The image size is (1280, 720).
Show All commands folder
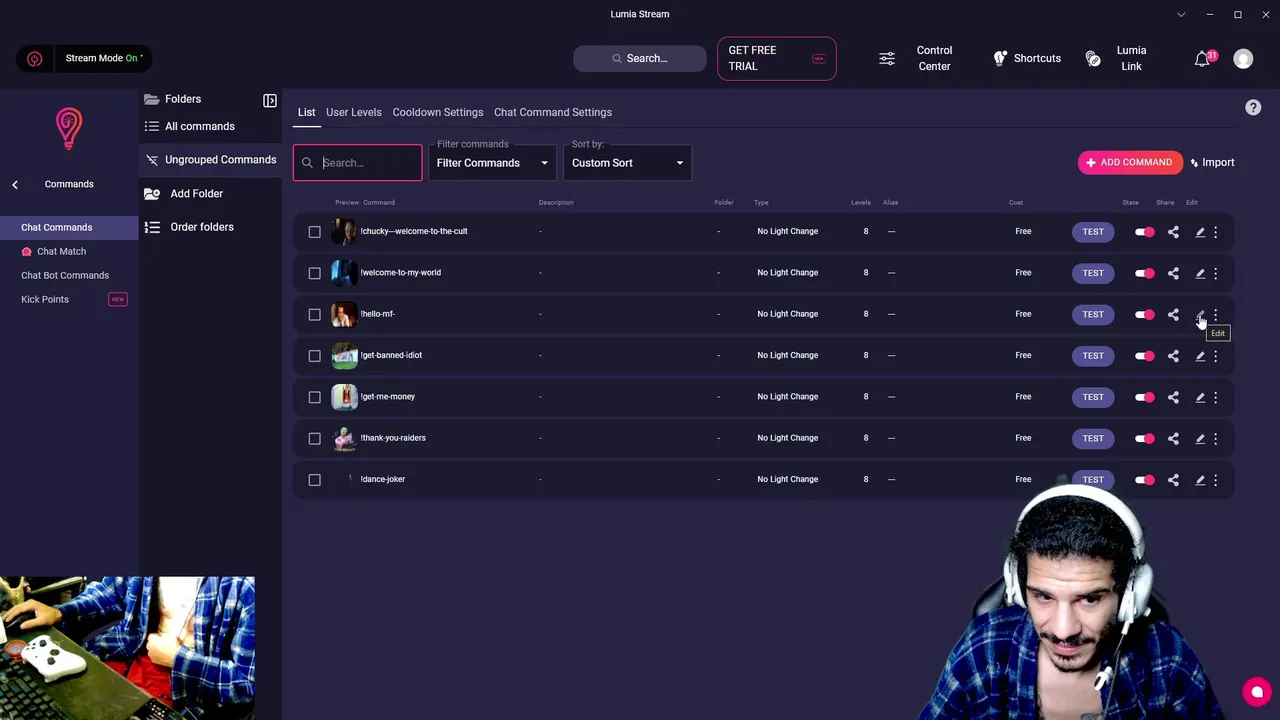189,126
